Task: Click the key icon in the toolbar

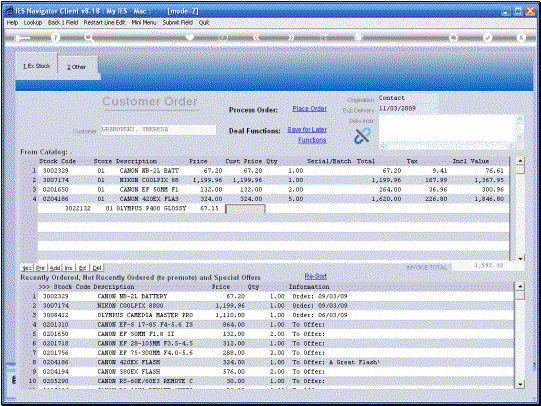Action: [x=22, y=38]
